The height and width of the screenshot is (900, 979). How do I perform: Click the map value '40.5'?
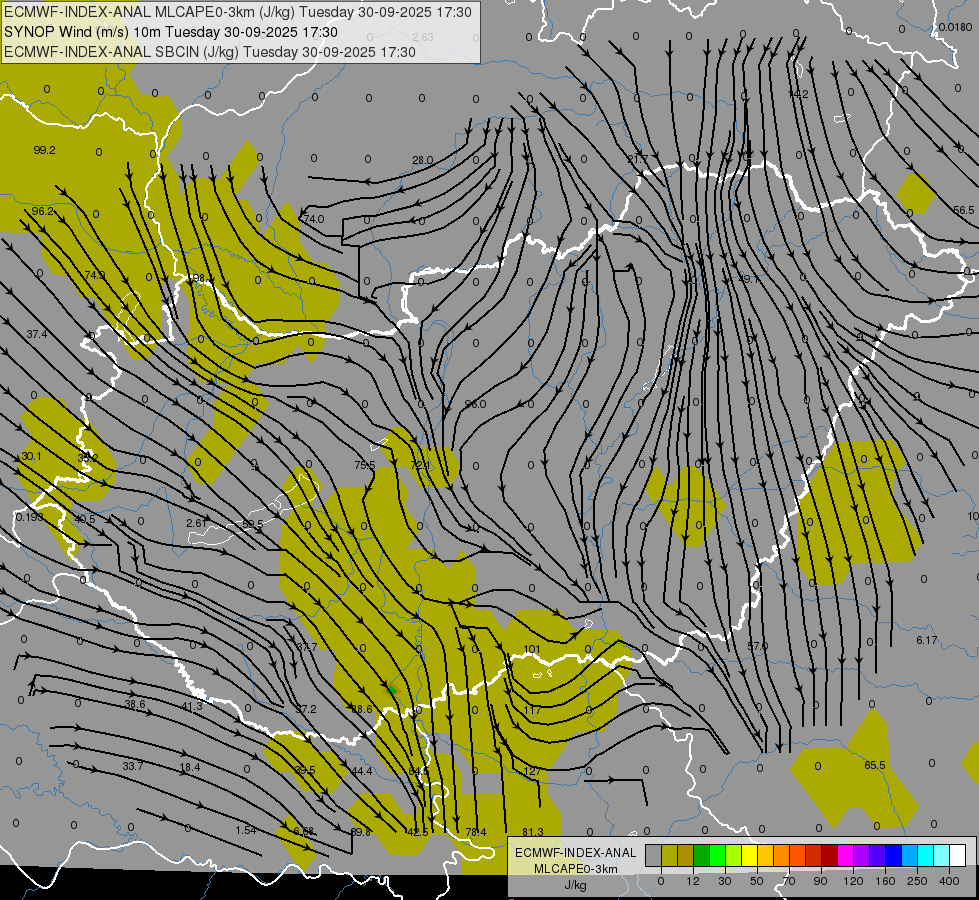pyautogui.click(x=85, y=519)
